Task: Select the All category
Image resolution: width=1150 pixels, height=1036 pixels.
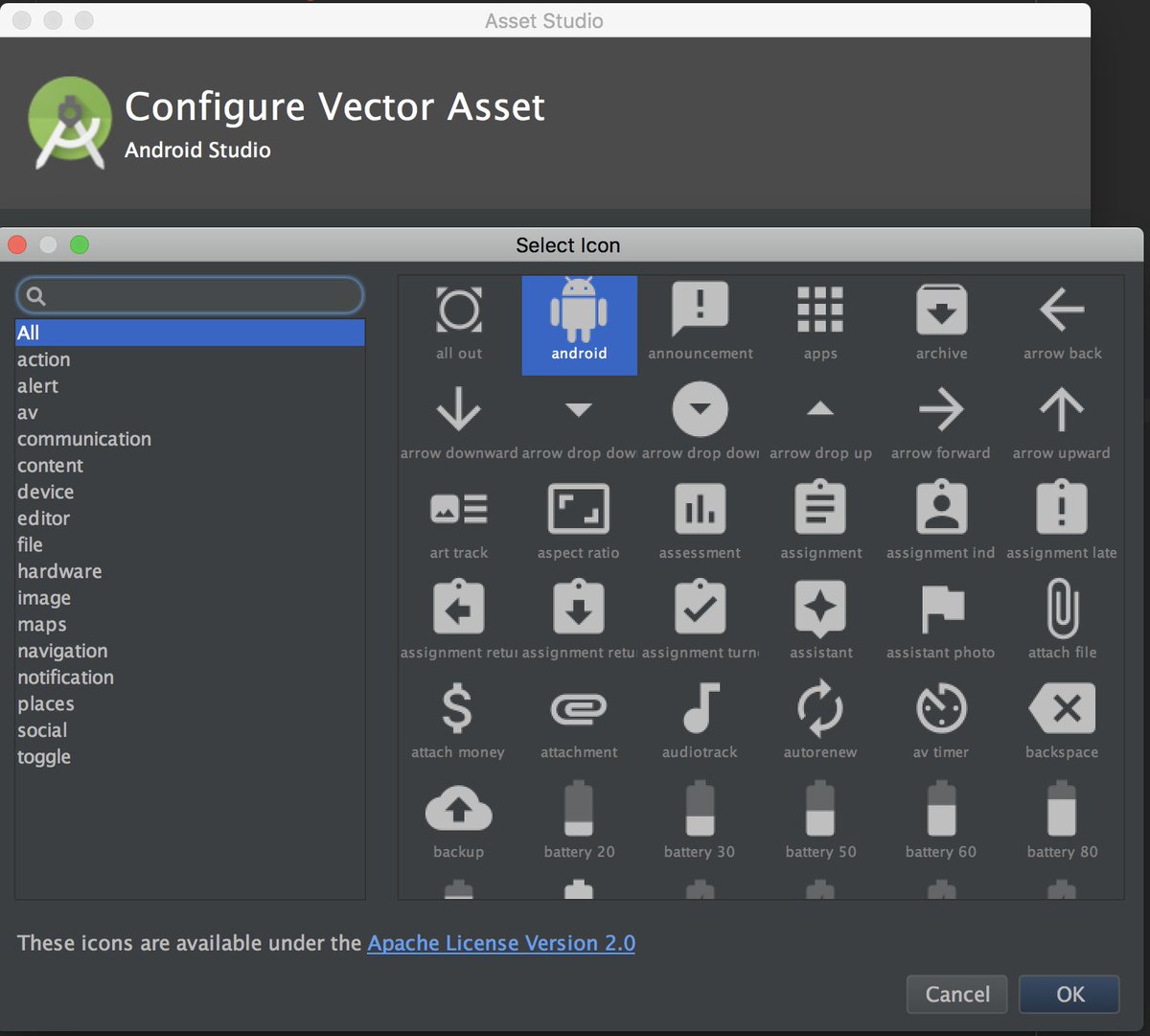Action: pos(190,333)
